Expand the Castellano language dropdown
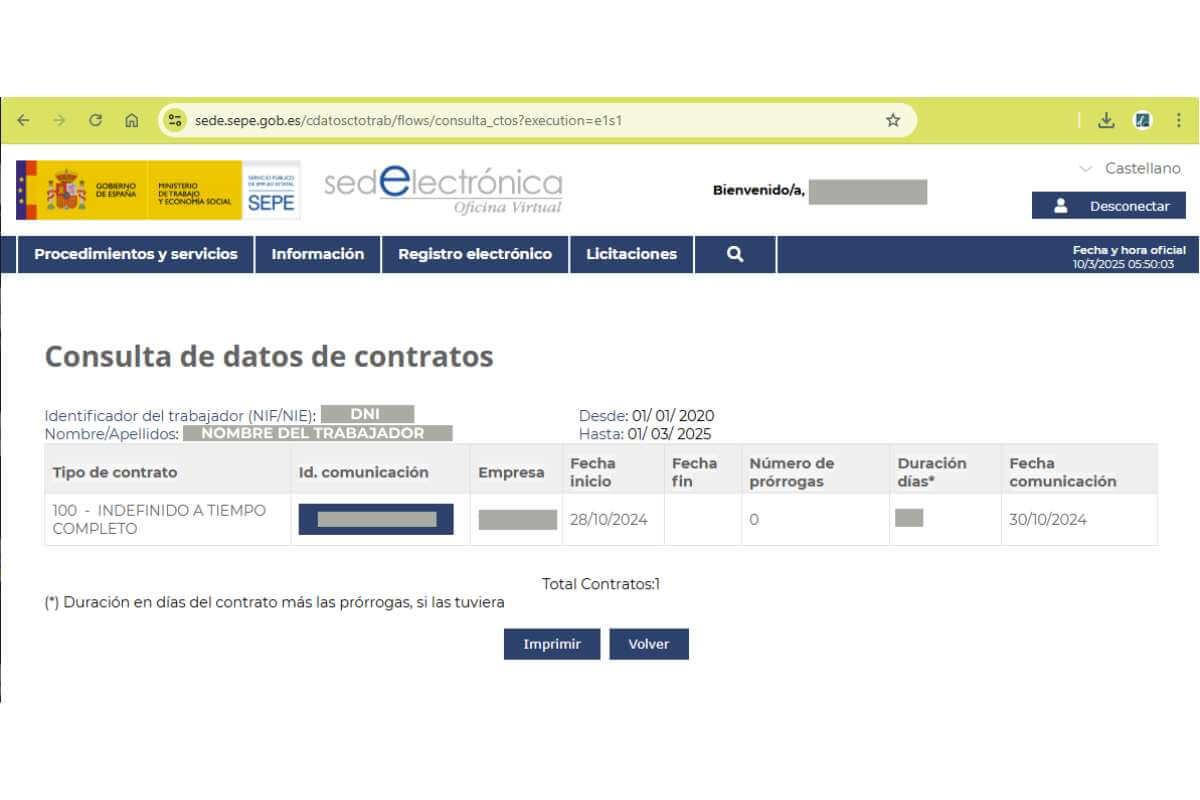This screenshot has width=1200, height=800. click(x=1131, y=169)
